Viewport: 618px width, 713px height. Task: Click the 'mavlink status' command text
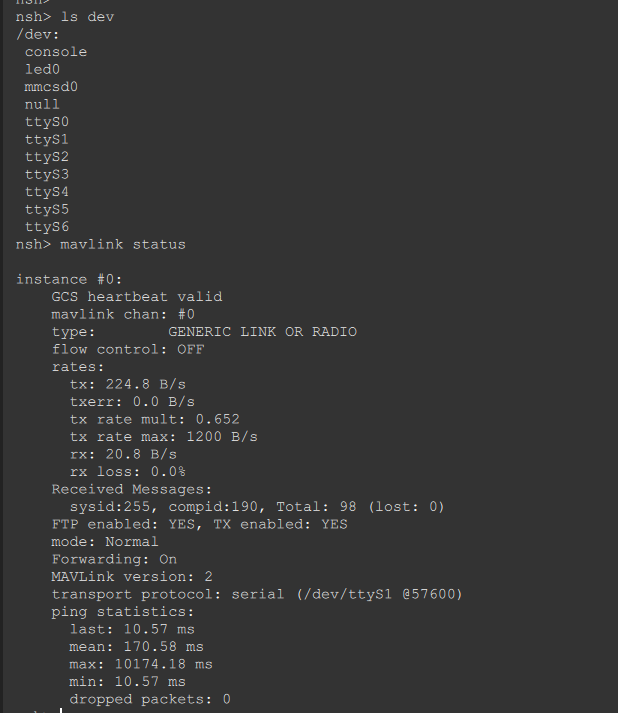122,244
